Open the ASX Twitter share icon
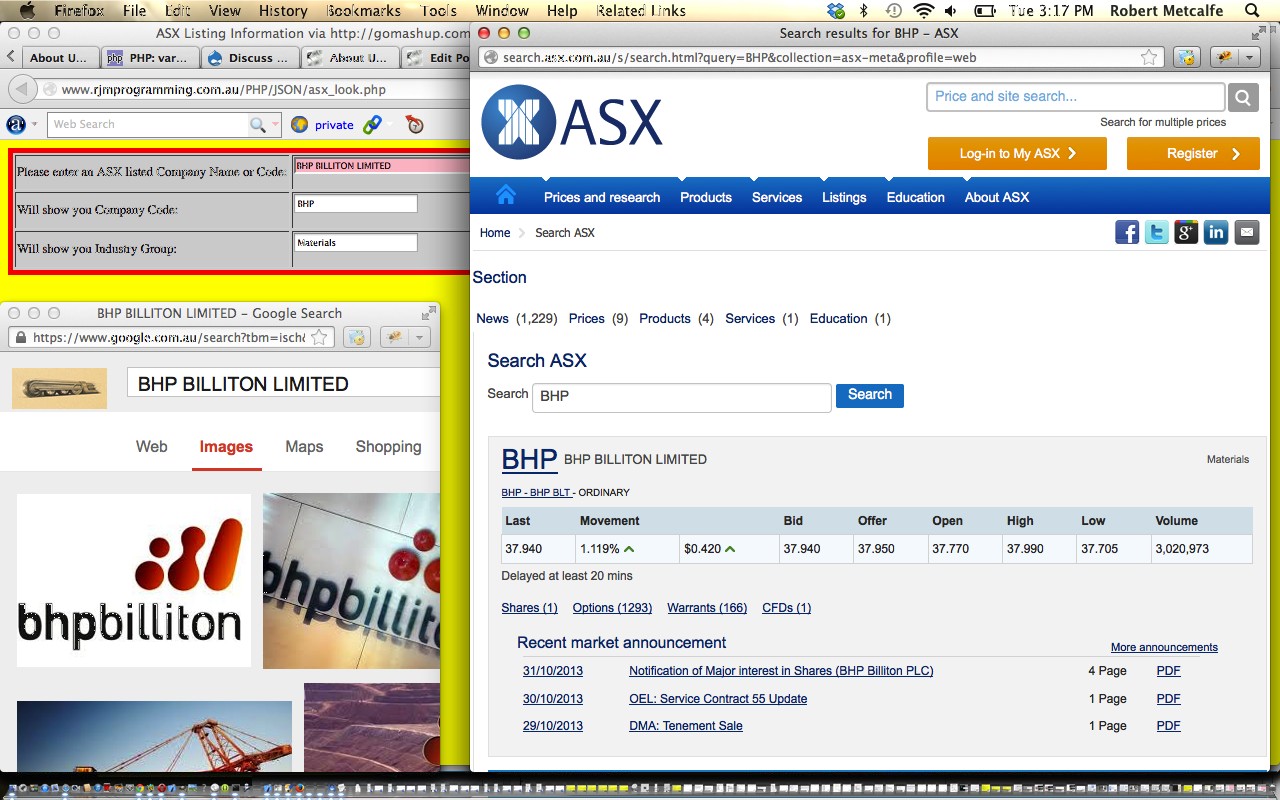This screenshot has height=800, width=1280. coord(1157,233)
